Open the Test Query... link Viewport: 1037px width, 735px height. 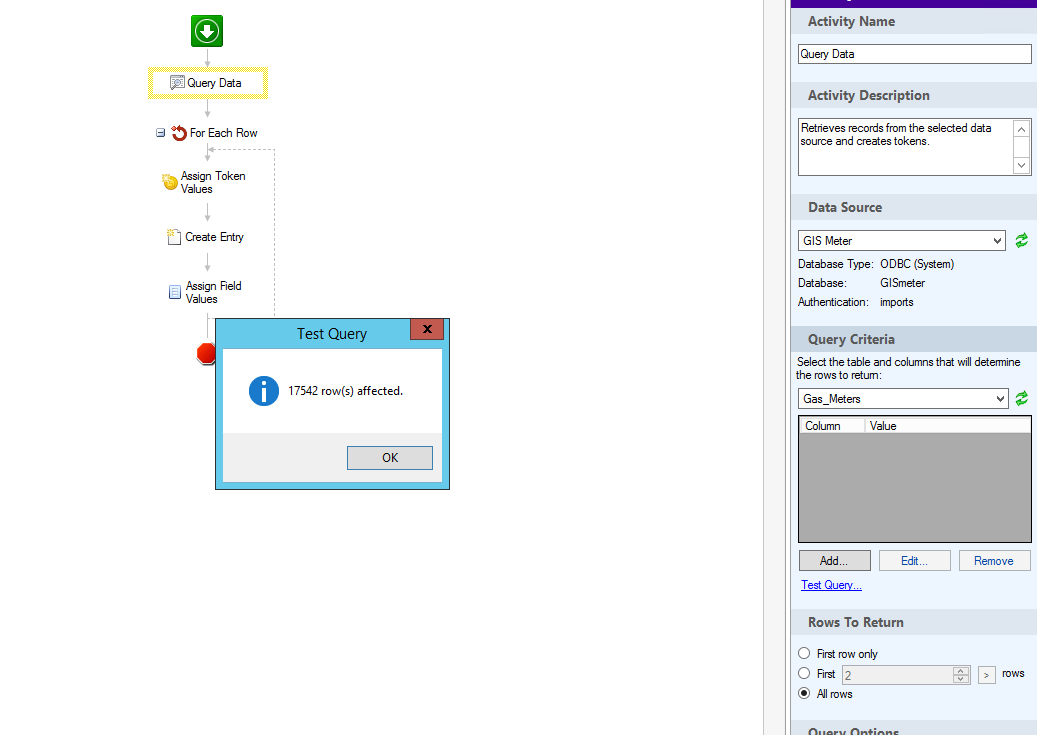click(x=831, y=585)
